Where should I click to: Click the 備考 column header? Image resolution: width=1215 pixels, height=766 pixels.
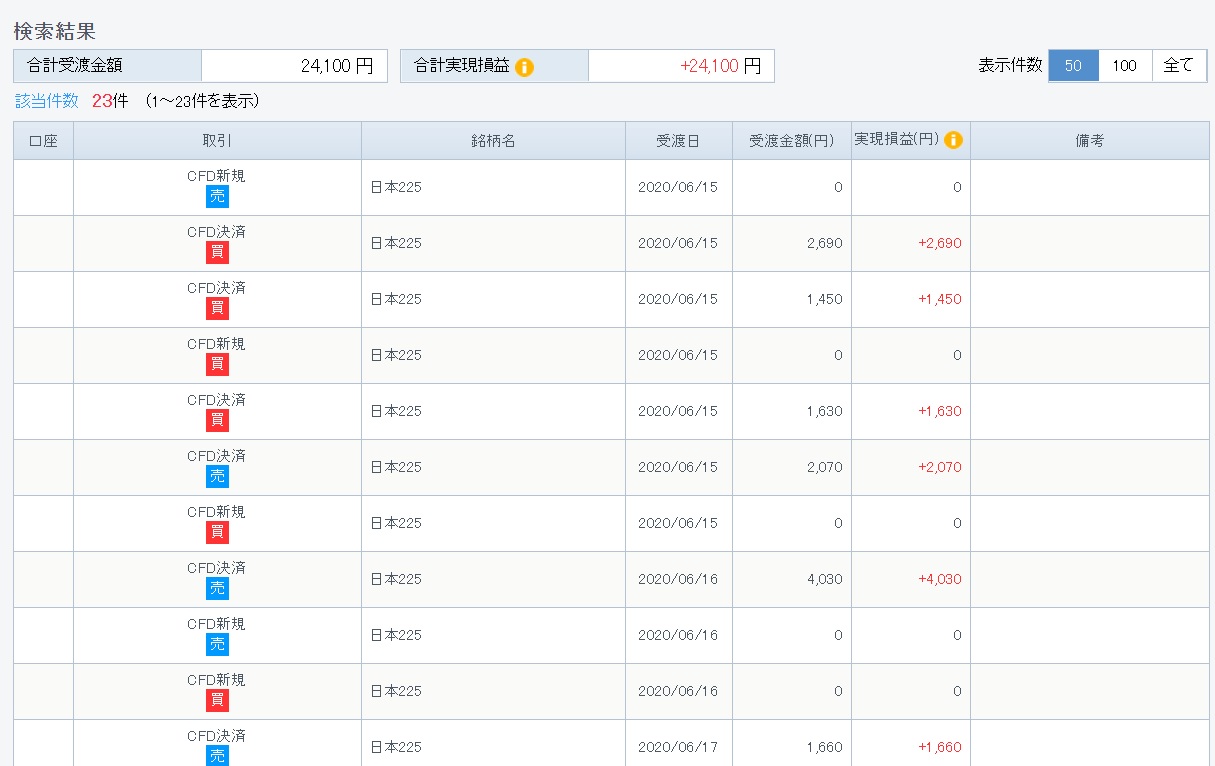click(1089, 141)
